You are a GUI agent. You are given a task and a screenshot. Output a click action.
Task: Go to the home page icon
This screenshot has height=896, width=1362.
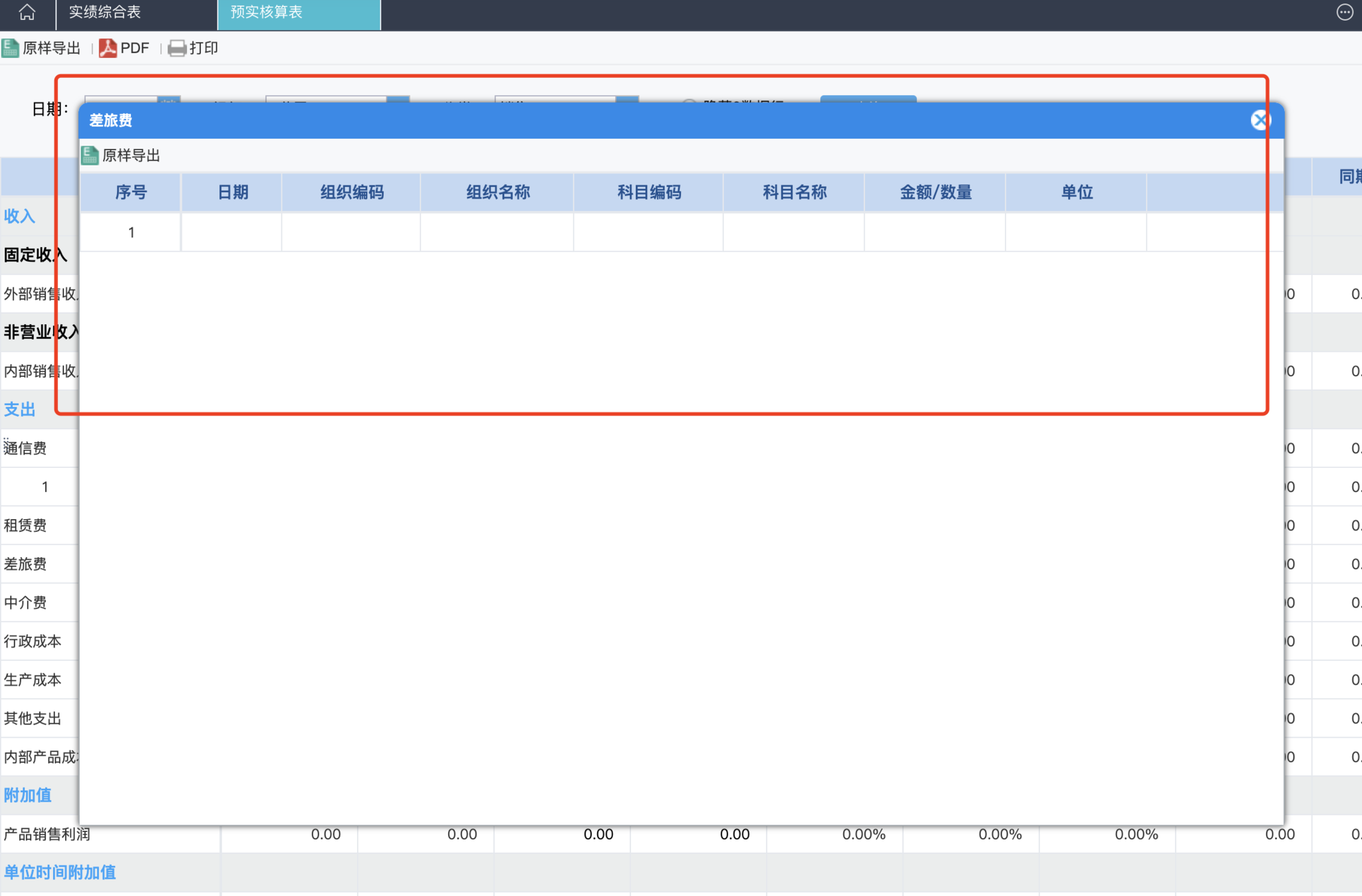point(27,13)
